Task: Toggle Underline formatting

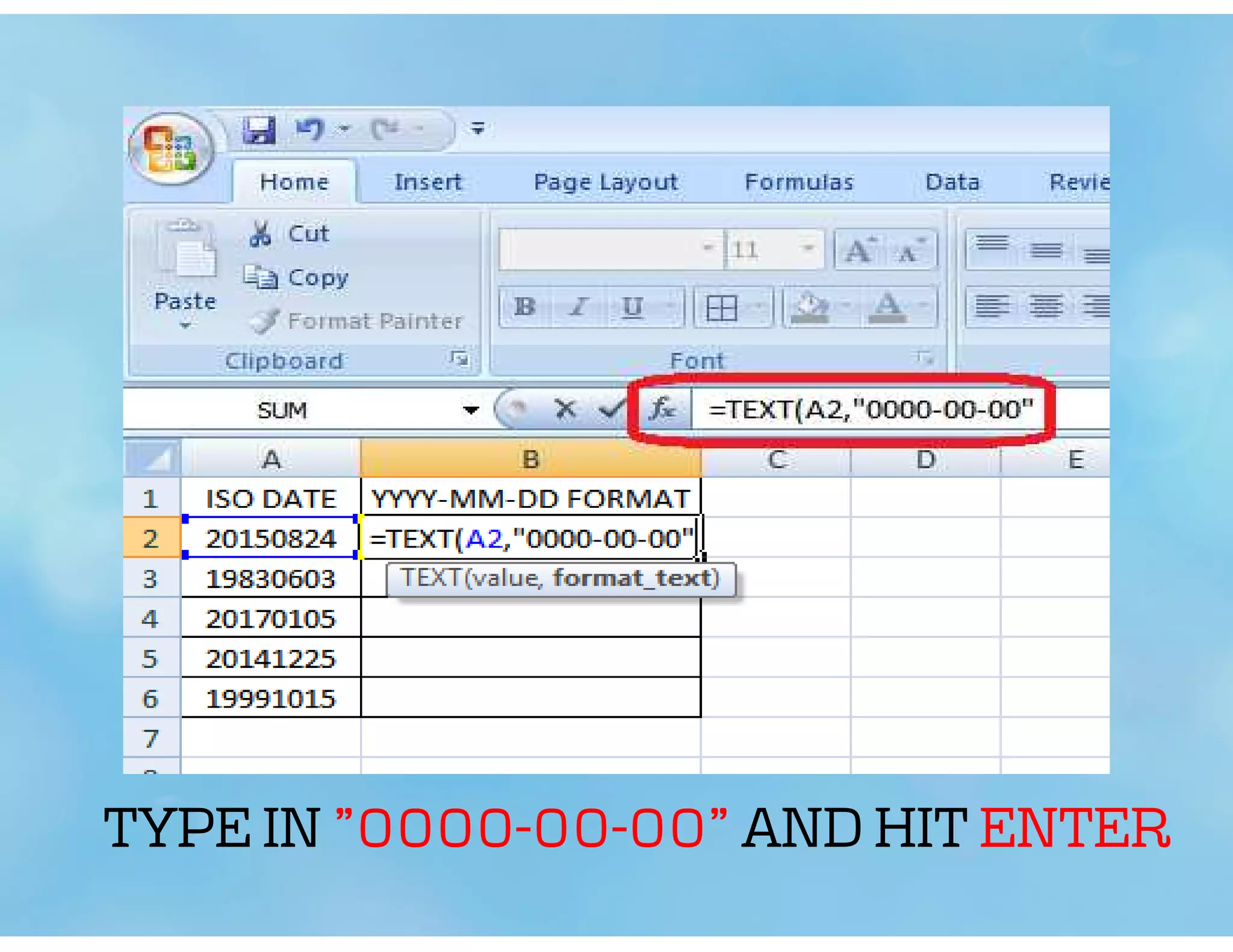Action: [x=632, y=307]
